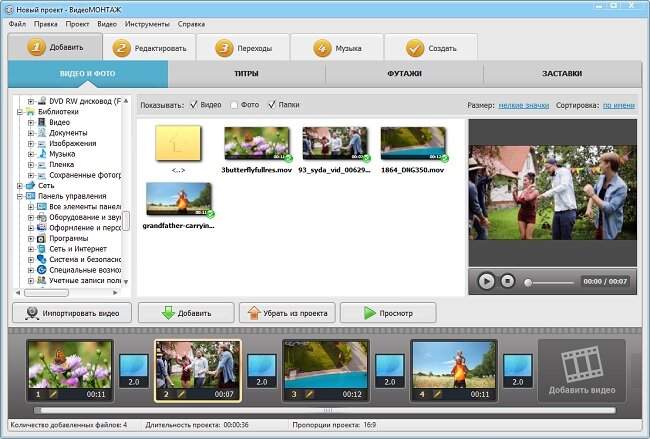The height and width of the screenshot is (439, 650).
Task: Select the 1864_DNG350.mov thumbnail
Action: (x=413, y=143)
